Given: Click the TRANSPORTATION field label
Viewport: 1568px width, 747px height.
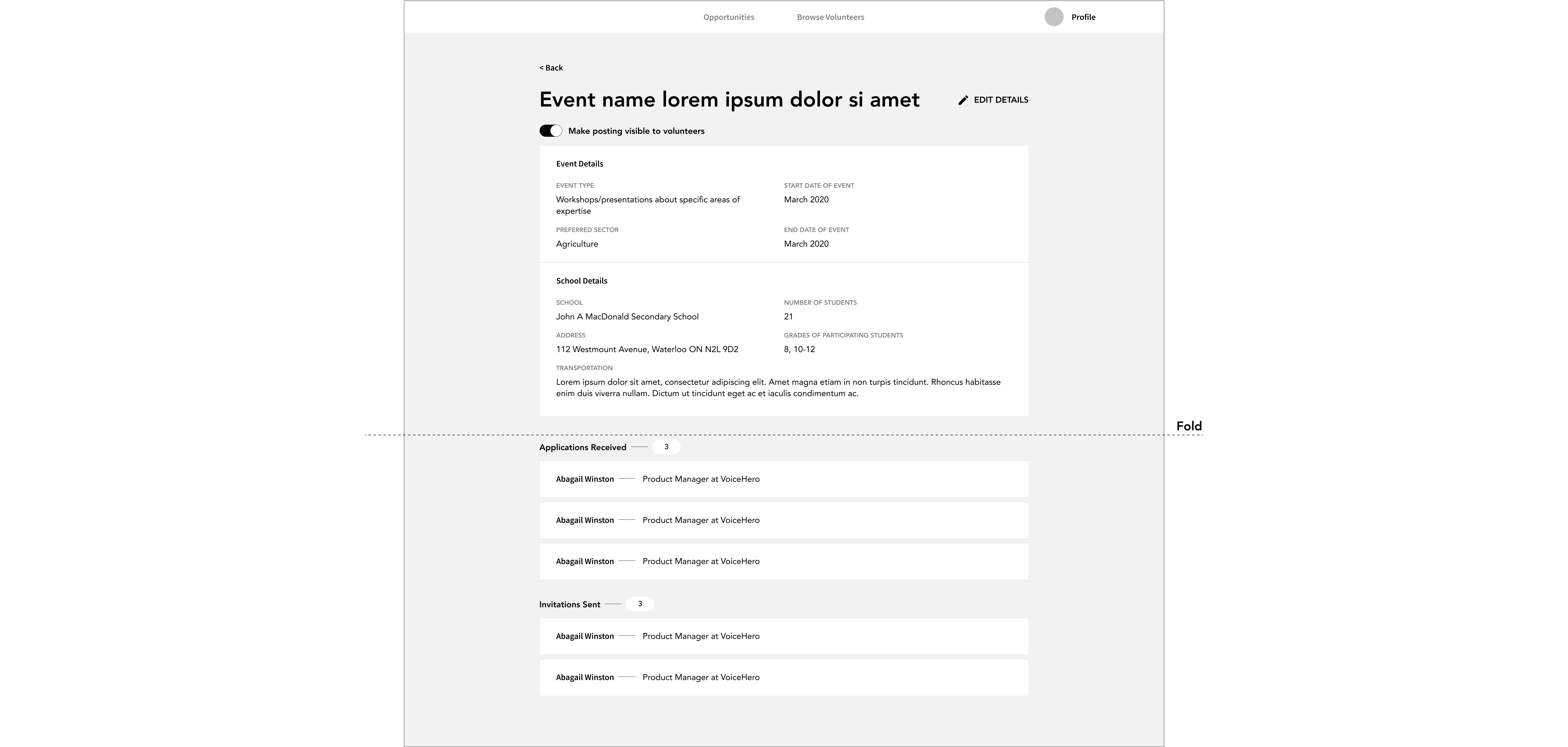Looking at the screenshot, I should click(x=584, y=368).
